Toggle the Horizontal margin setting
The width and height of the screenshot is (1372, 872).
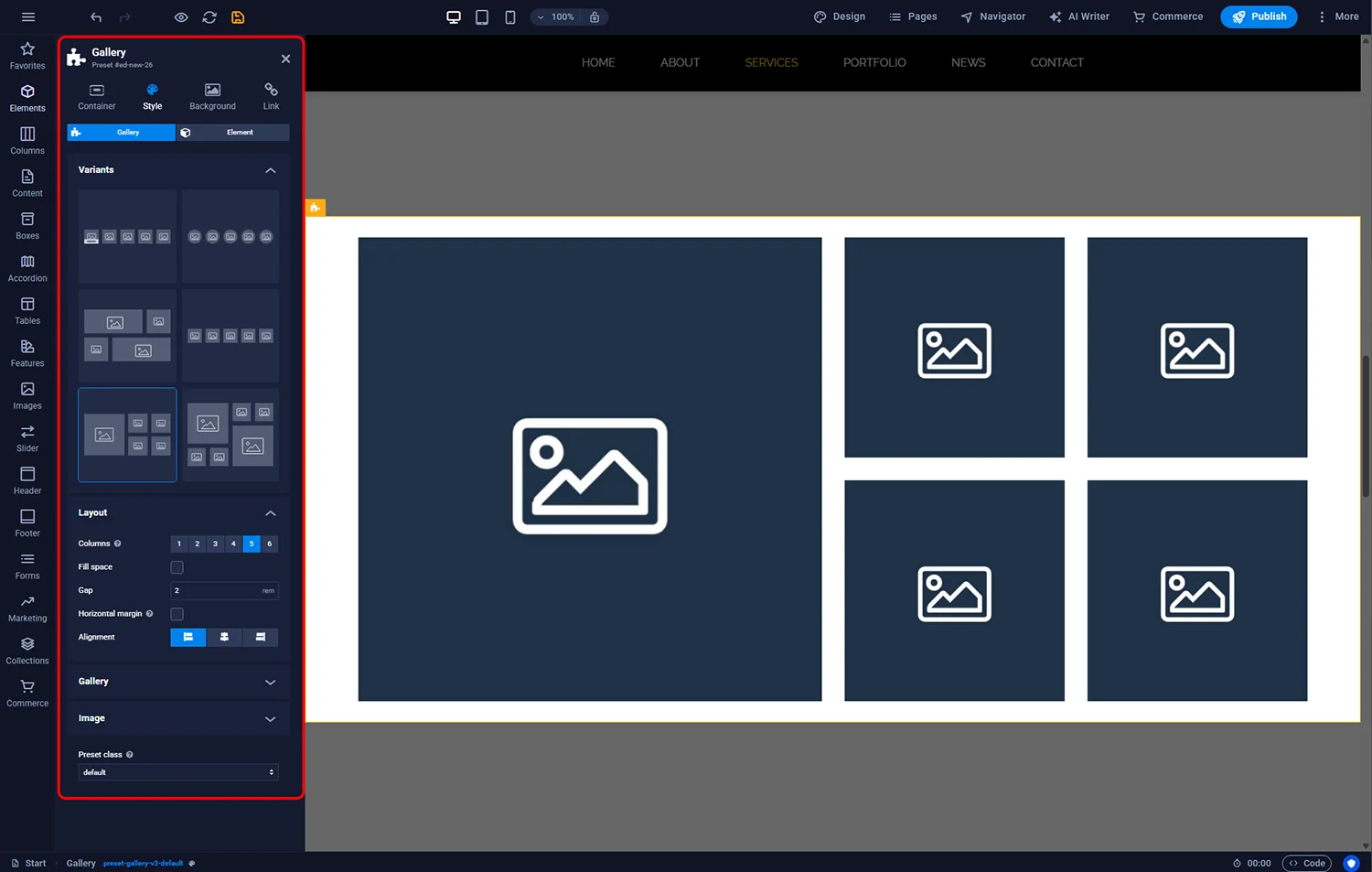(177, 613)
